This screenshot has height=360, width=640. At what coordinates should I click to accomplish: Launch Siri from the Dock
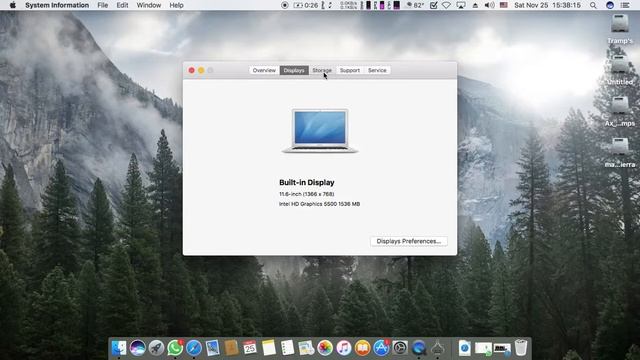138,348
